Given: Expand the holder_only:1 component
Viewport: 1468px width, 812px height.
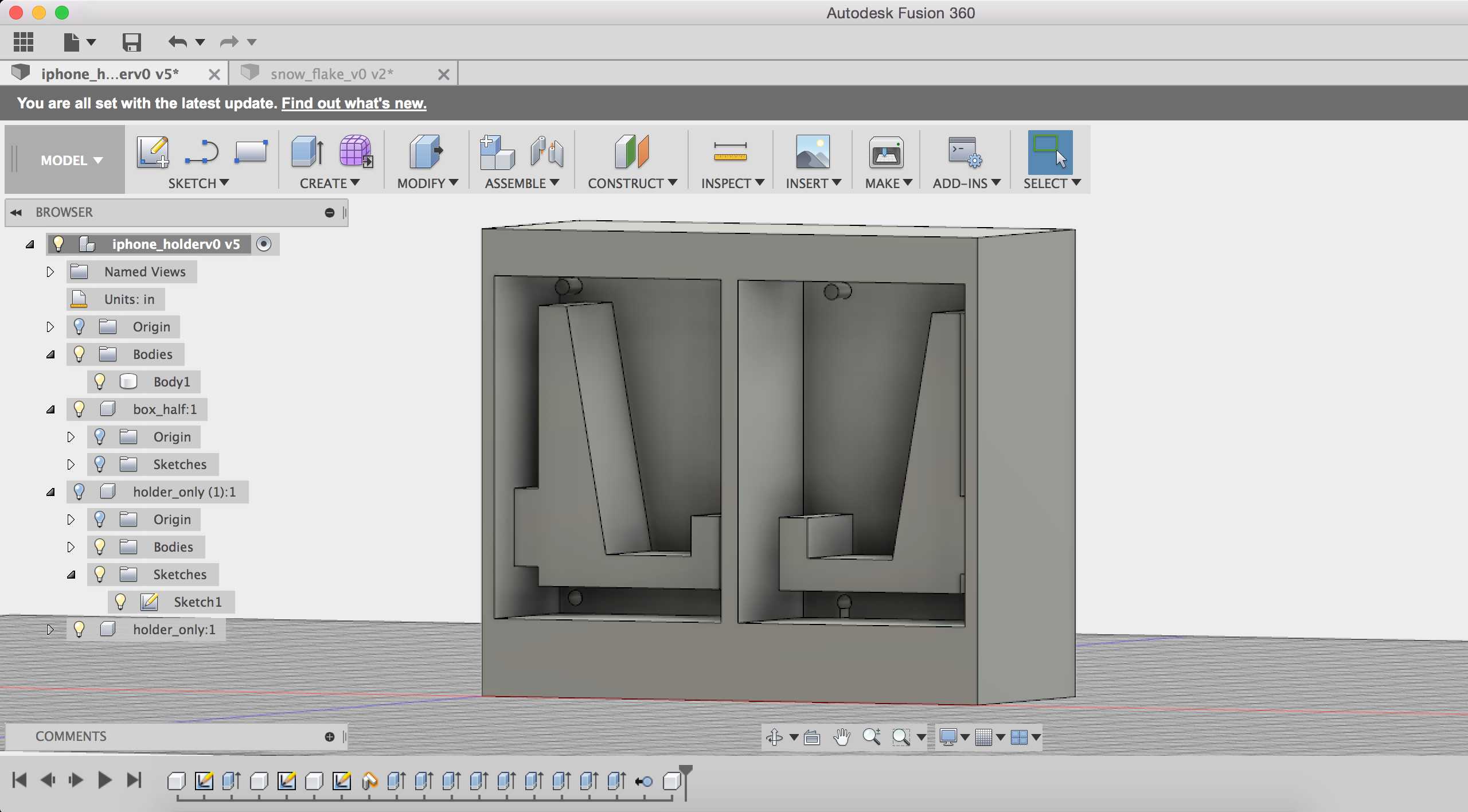Looking at the screenshot, I should [x=50, y=629].
